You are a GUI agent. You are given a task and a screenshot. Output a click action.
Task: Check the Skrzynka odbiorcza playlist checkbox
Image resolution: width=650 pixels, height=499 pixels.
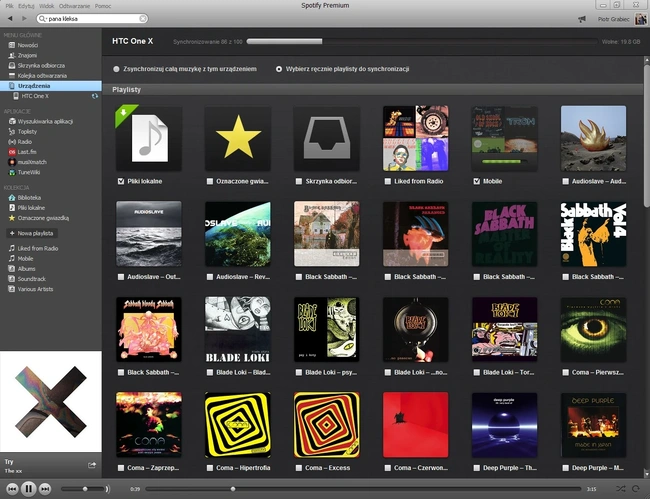click(x=299, y=181)
